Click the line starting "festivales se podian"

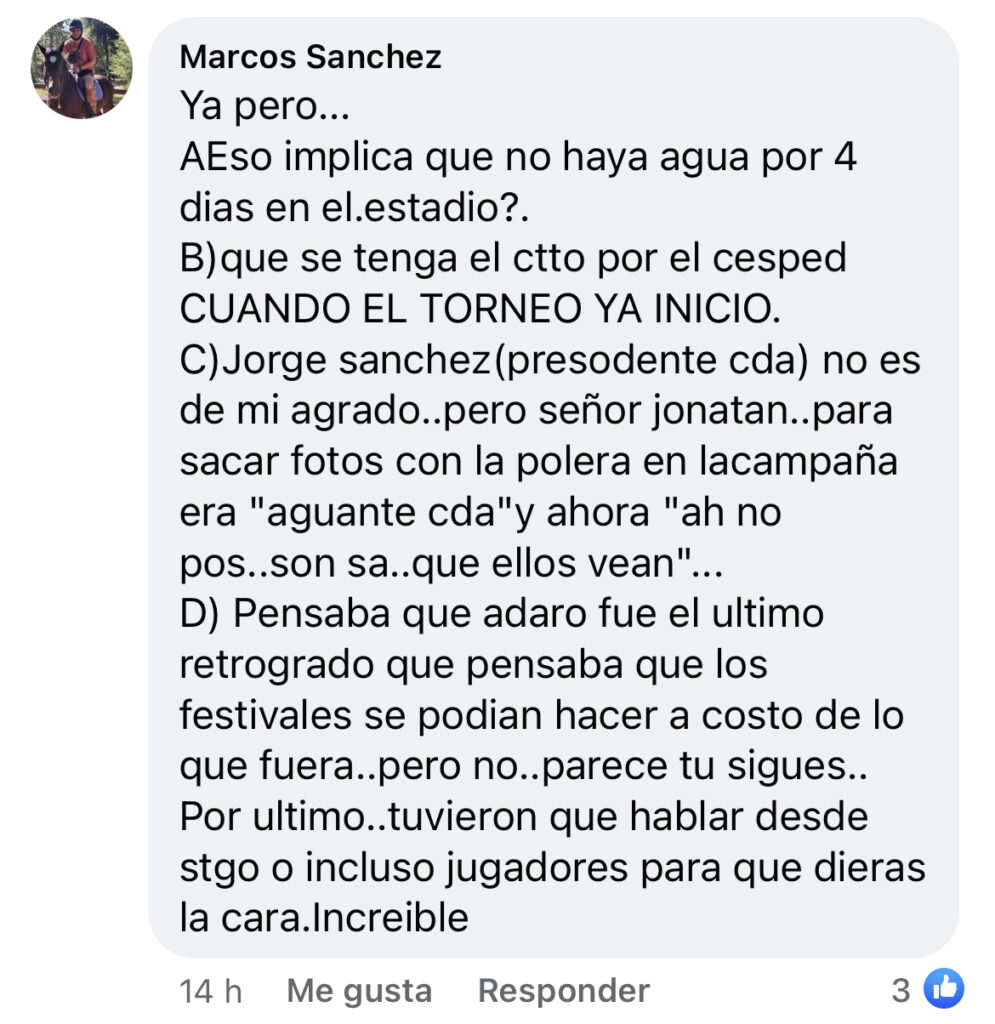(541, 715)
